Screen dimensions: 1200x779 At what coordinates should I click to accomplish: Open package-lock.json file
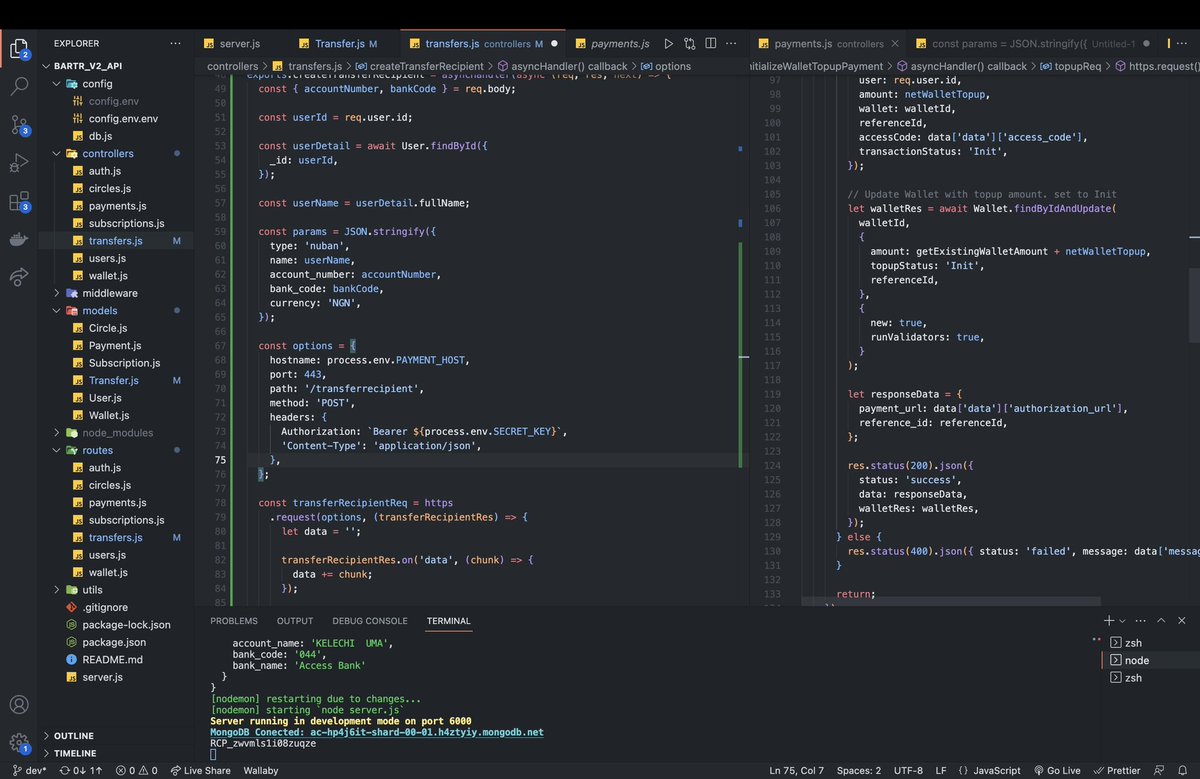pos(126,625)
